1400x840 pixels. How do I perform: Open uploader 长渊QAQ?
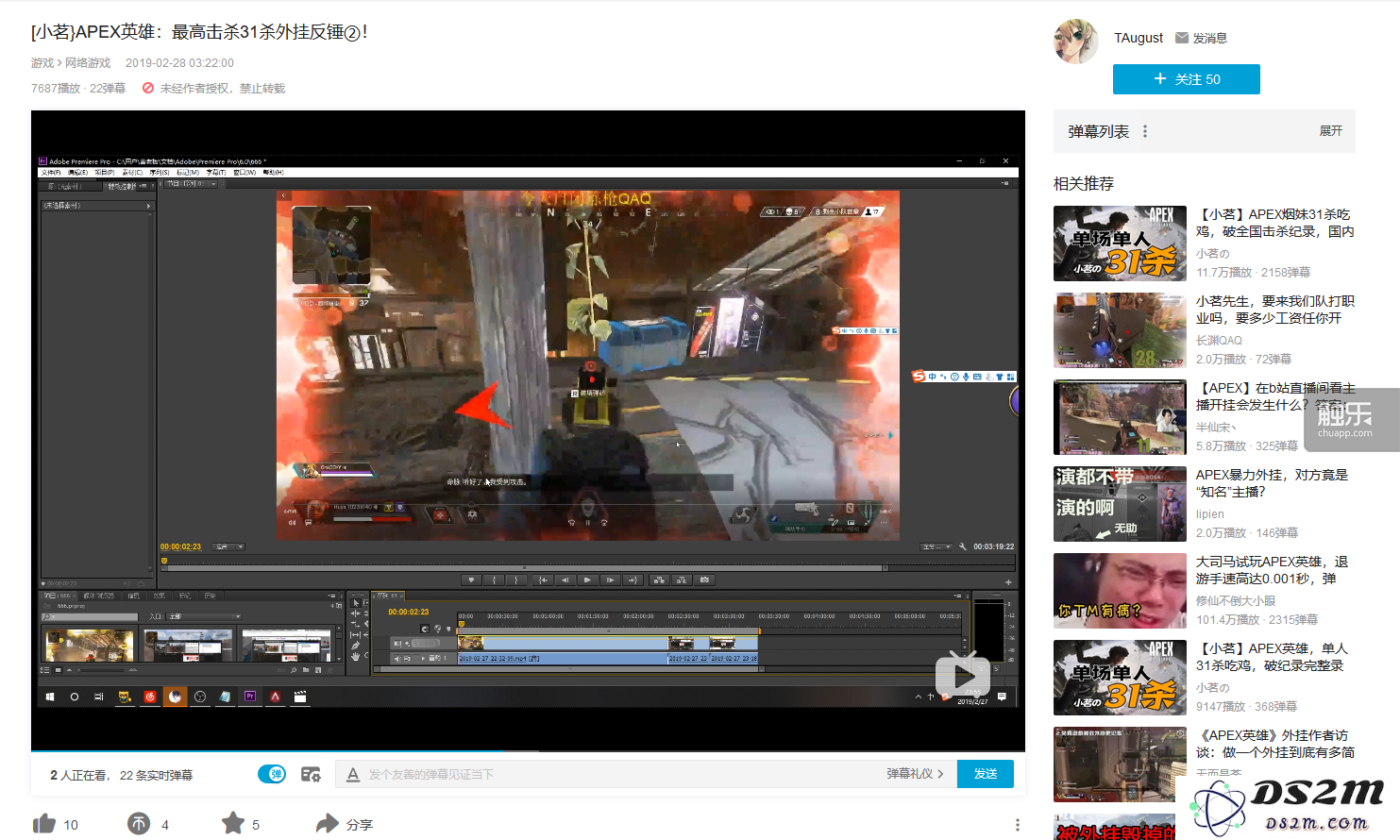tap(1219, 341)
